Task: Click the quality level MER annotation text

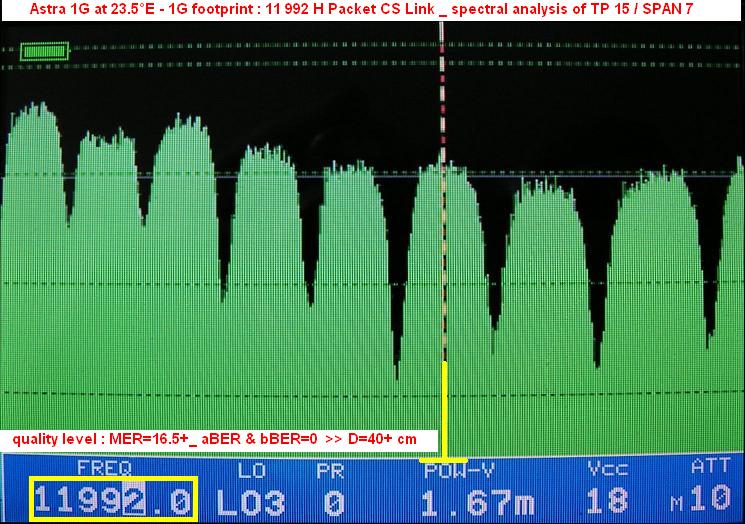Action: click(x=218, y=439)
